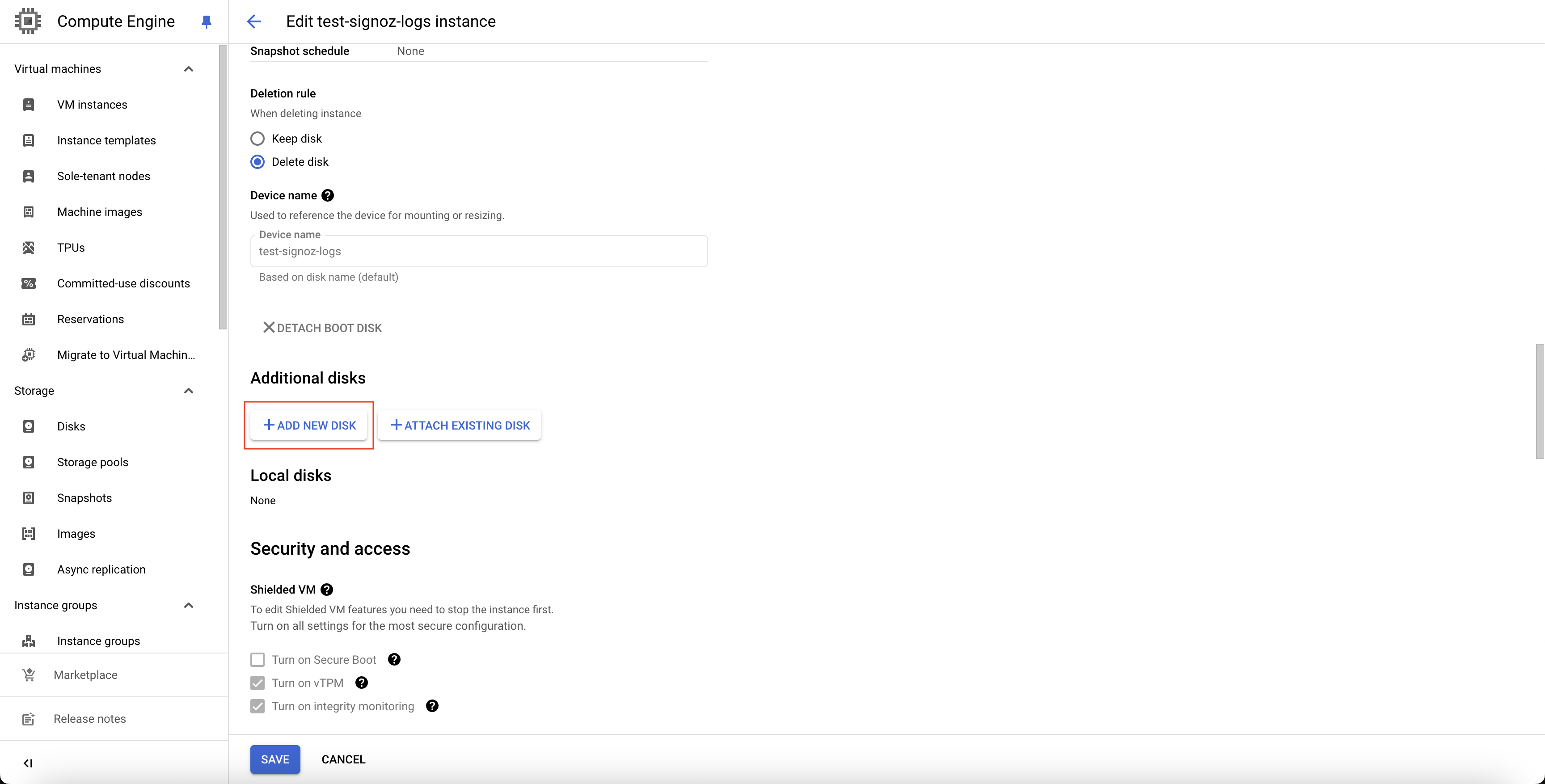Click the Disks sidebar icon
Viewport: 1545px width, 784px height.
tap(28, 426)
